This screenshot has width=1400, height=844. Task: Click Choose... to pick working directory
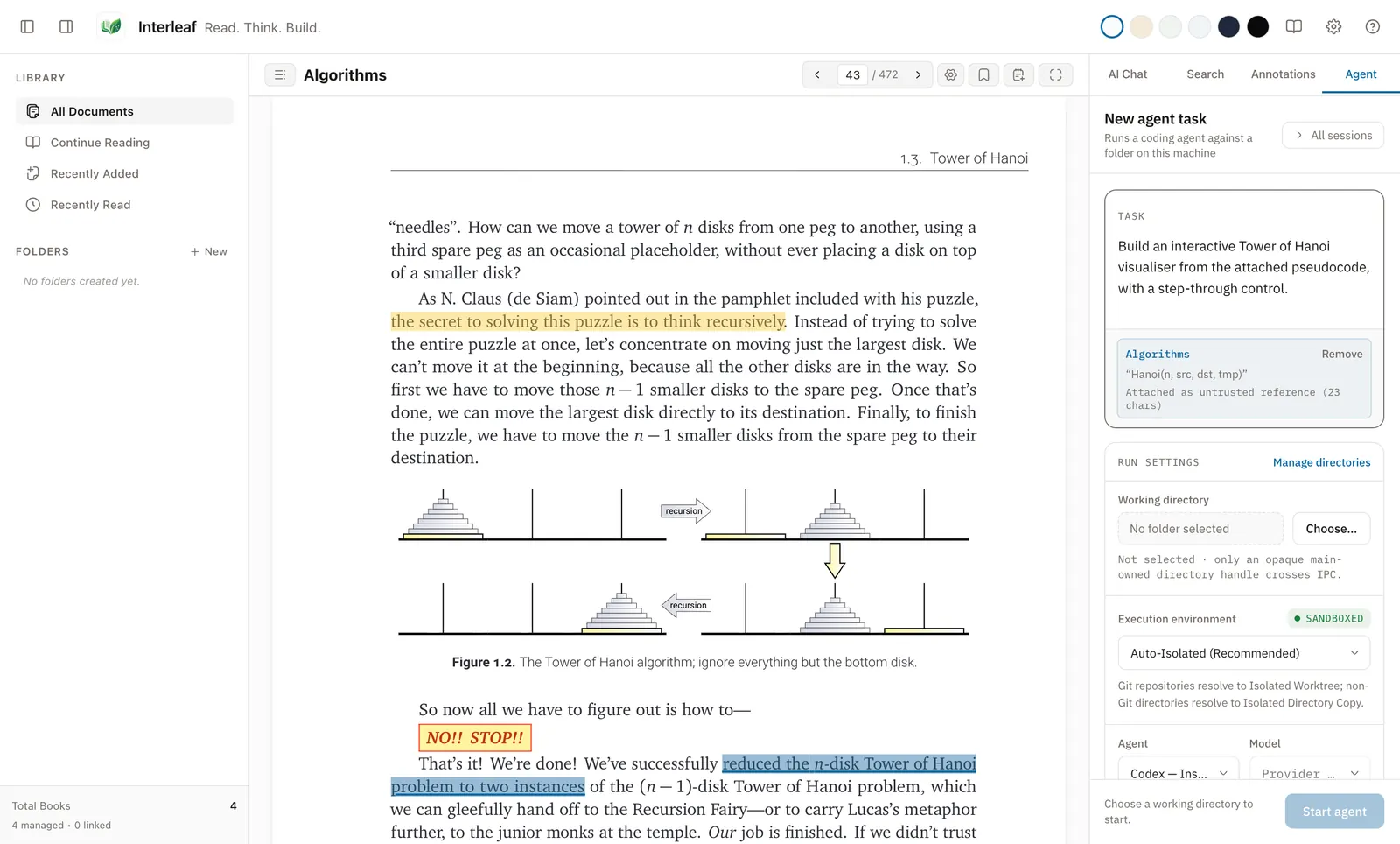[1331, 529]
